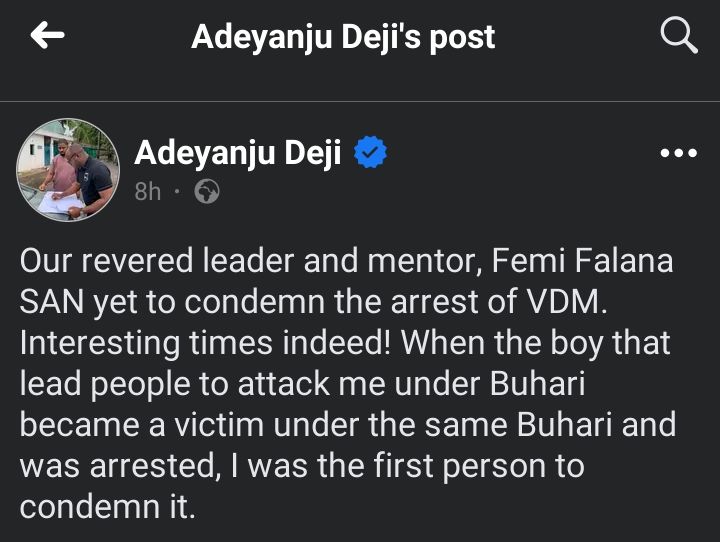
Task: Open search with the magnifying glass icon
Action: [x=679, y=37]
